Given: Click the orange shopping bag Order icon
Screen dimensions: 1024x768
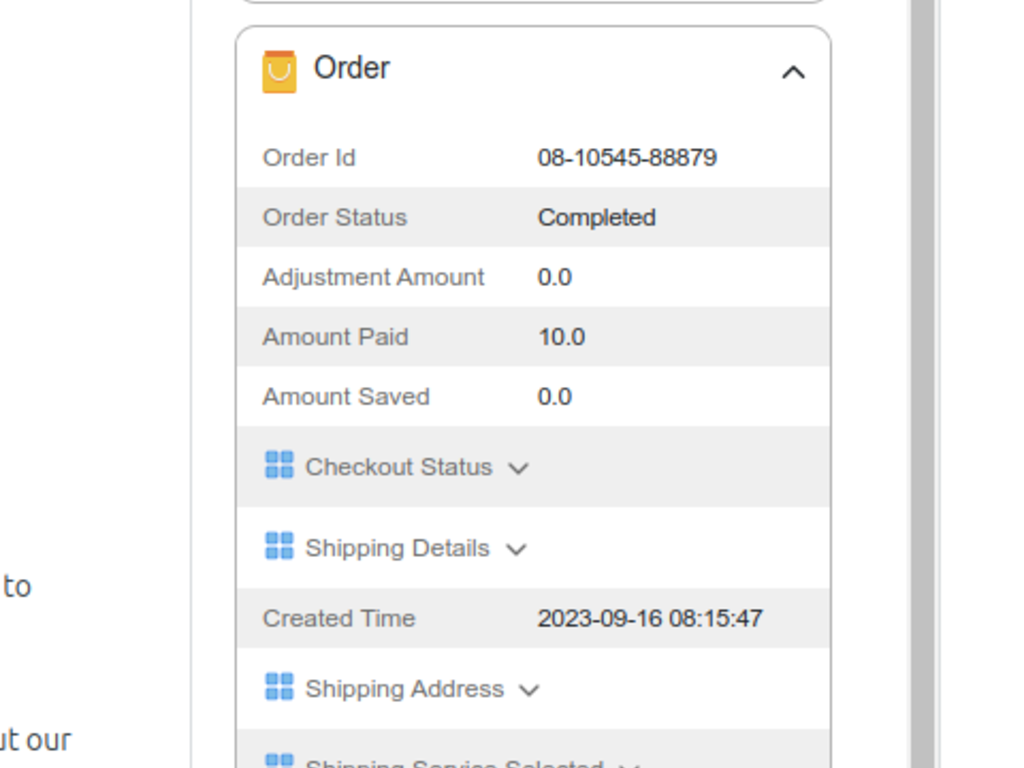Looking at the screenshot, I should point(279,71).
